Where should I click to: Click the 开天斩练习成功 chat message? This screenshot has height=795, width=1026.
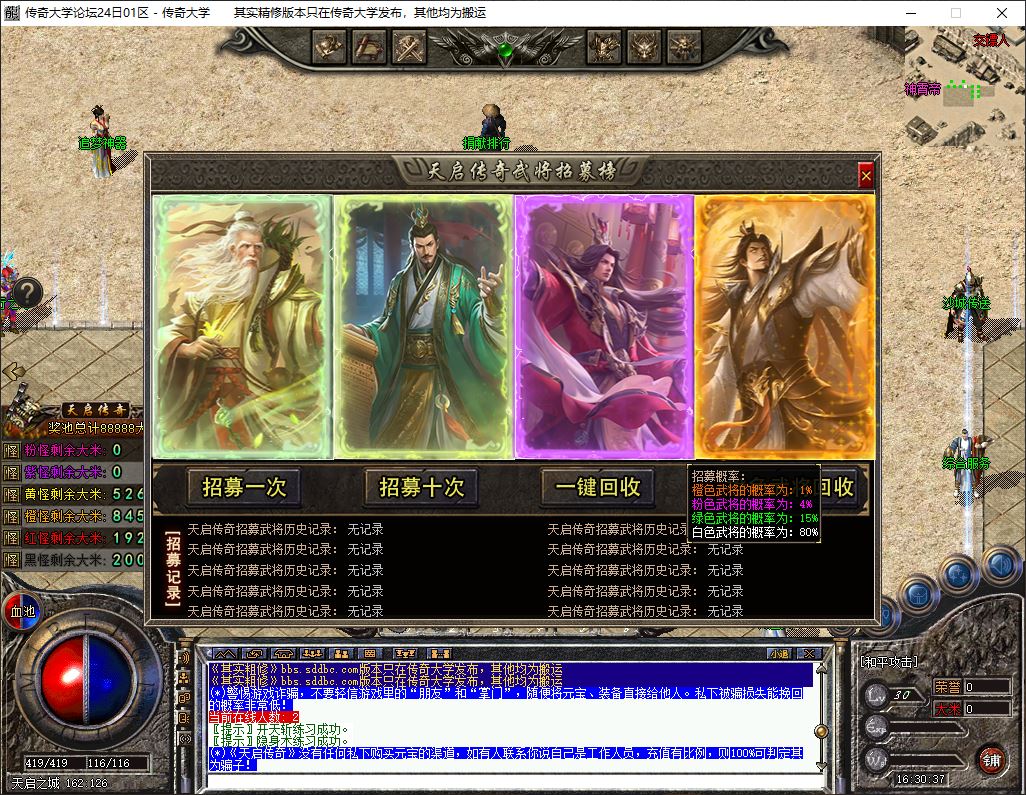[279, 730]
